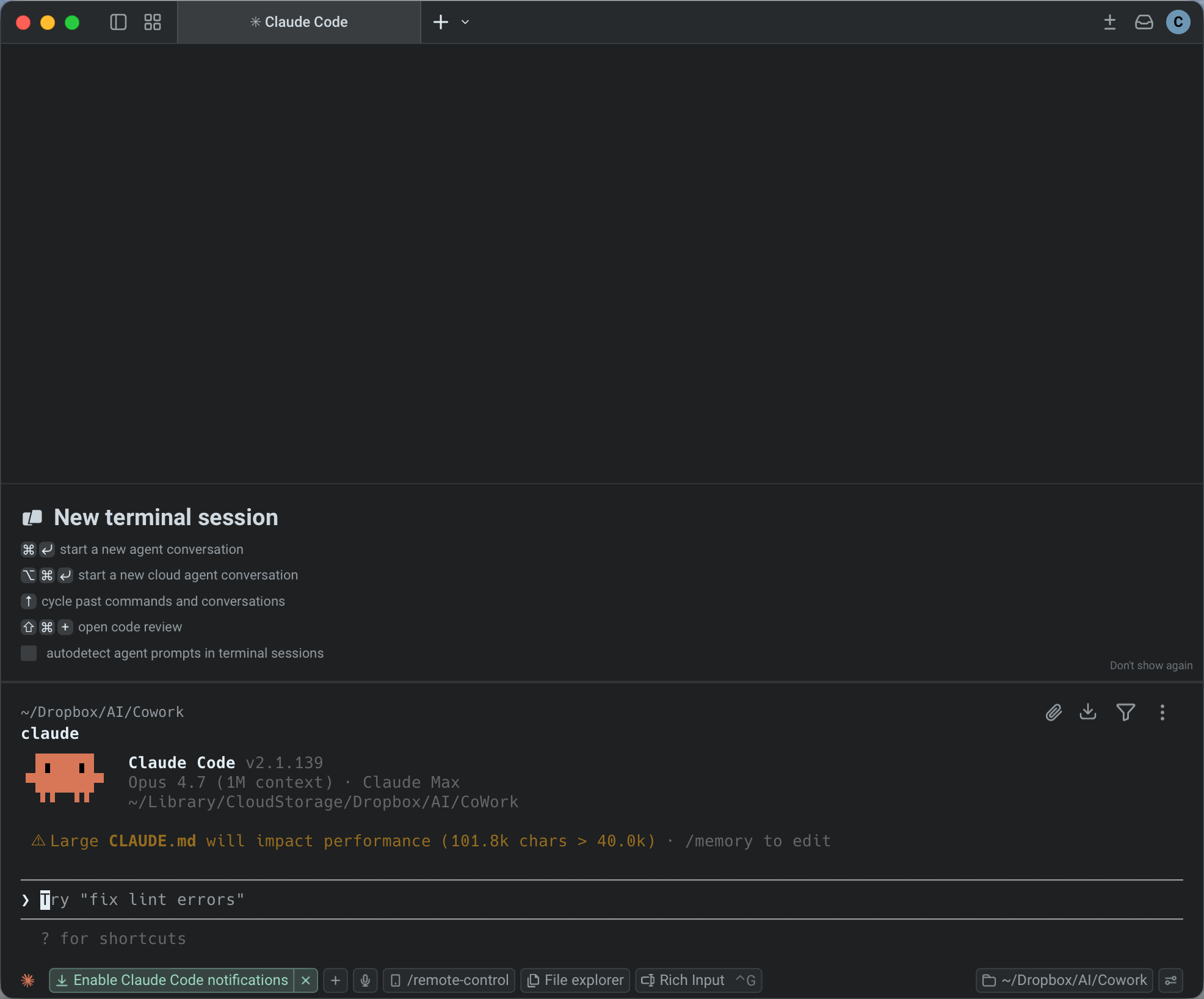Click "start a new cloud agent conversation" hint
1204x999 pixels.
point(188,575)
